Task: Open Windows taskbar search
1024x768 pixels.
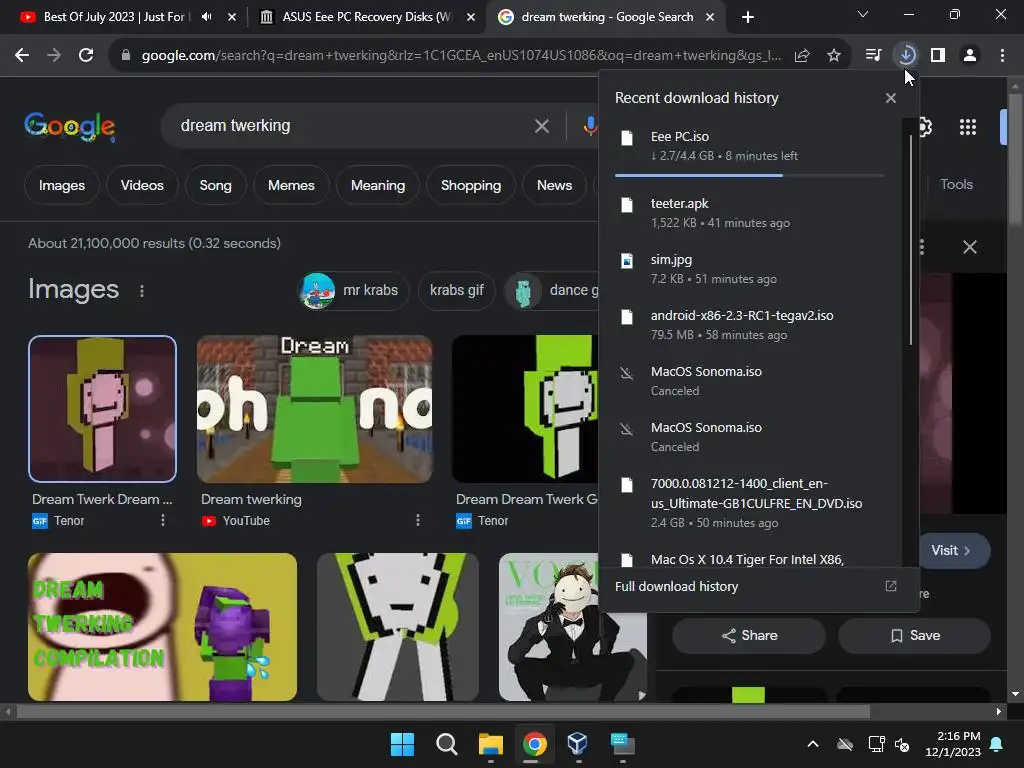Action: click(447, 744)
